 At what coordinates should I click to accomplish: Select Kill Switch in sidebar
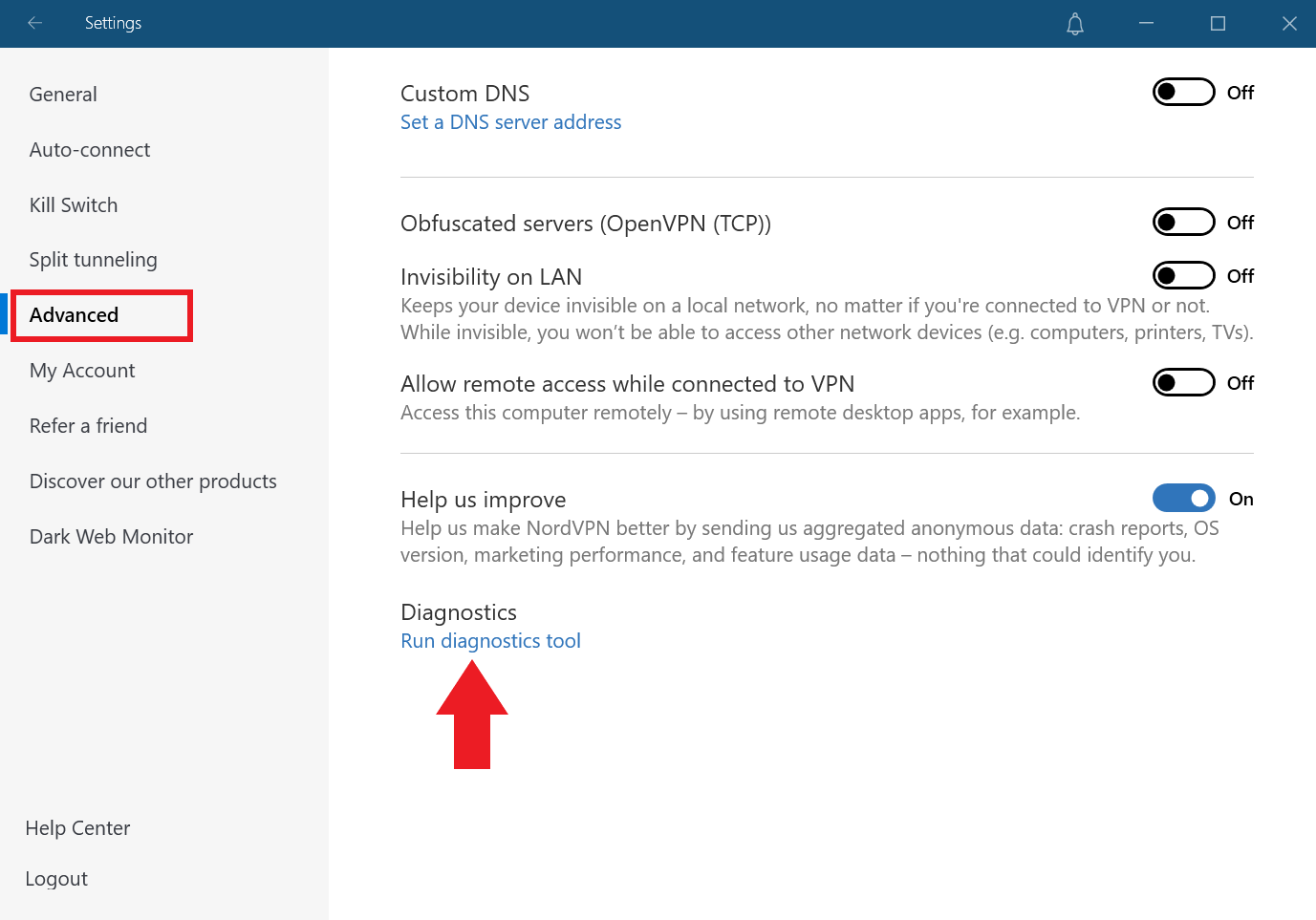click(x=74, y=205)
